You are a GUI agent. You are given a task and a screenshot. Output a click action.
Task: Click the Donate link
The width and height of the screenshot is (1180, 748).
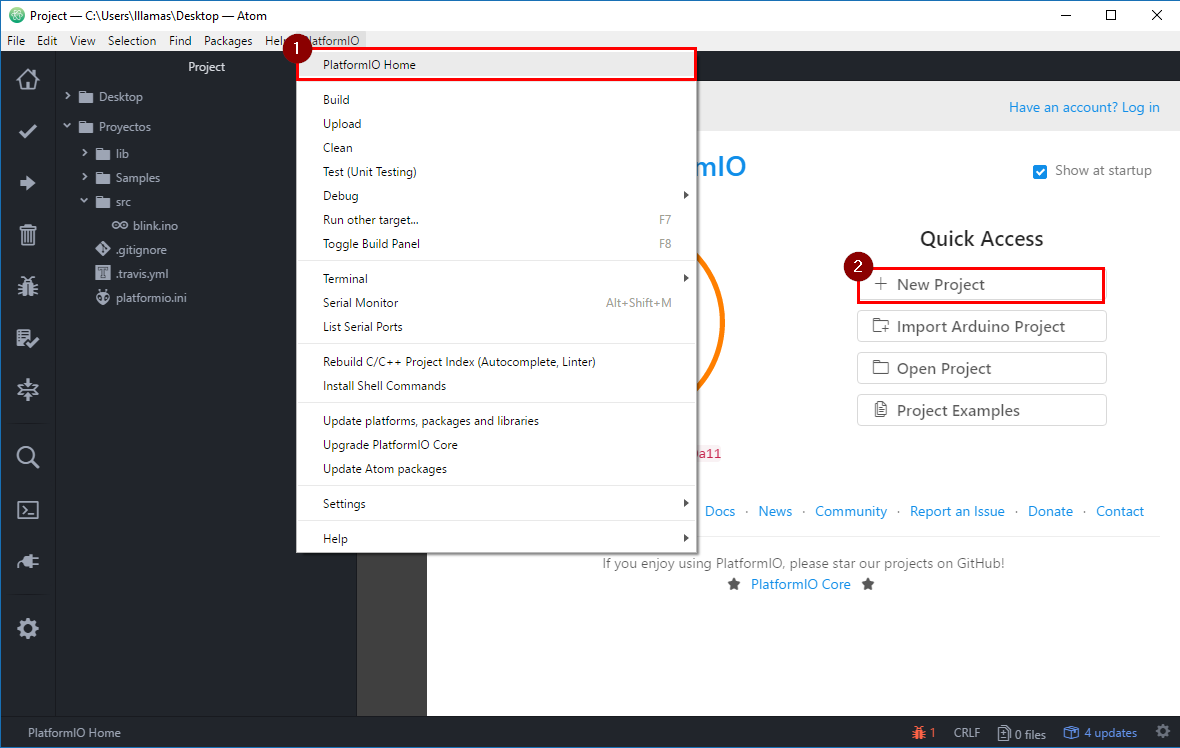(x=1051, y=512)
